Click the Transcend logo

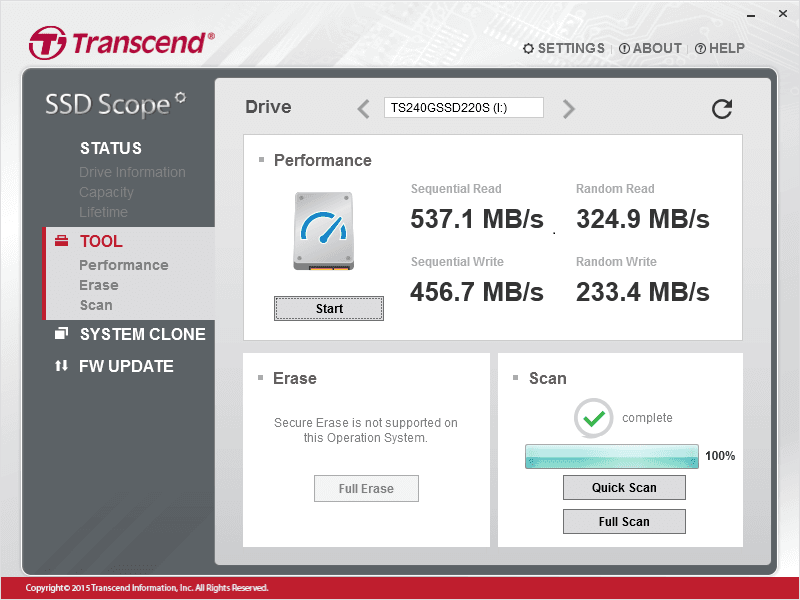point(122,42)
